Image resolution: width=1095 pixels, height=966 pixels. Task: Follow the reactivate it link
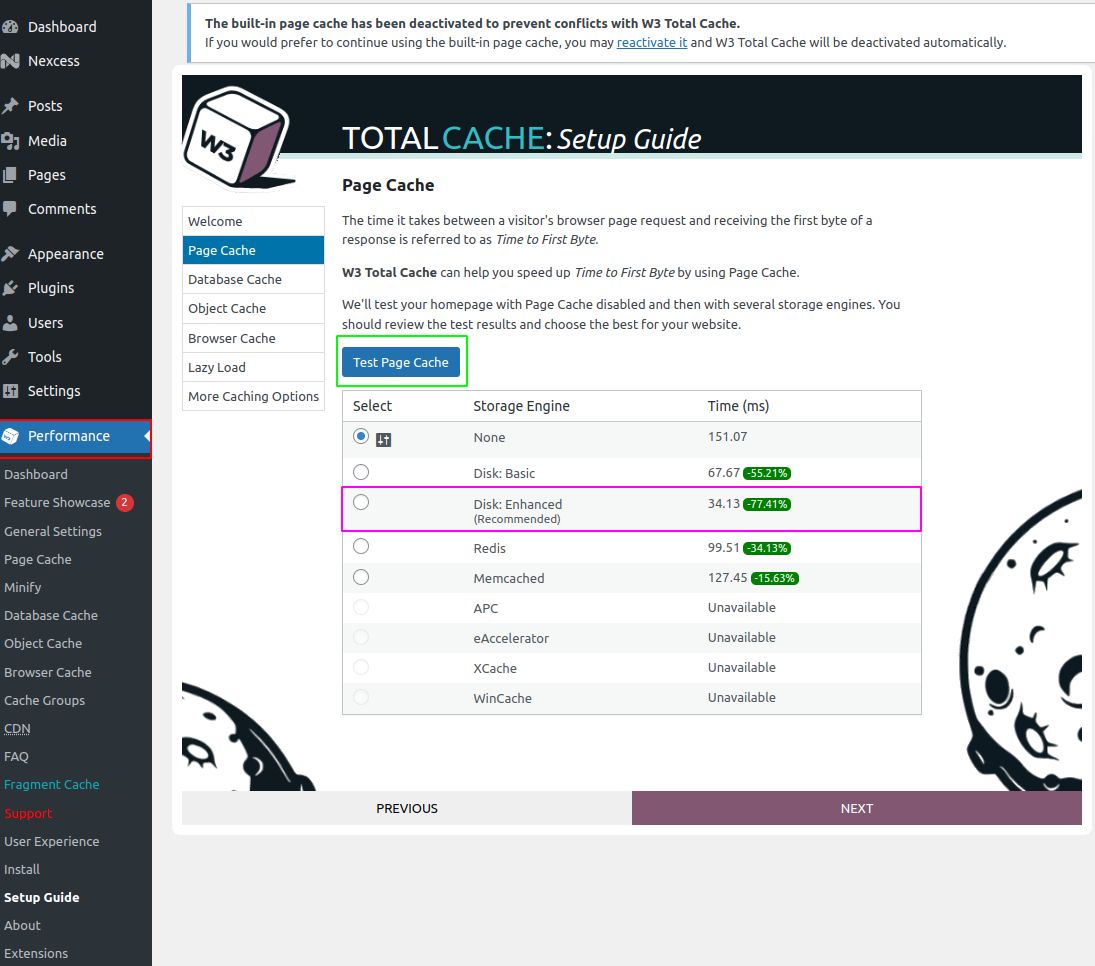point(652,42)
